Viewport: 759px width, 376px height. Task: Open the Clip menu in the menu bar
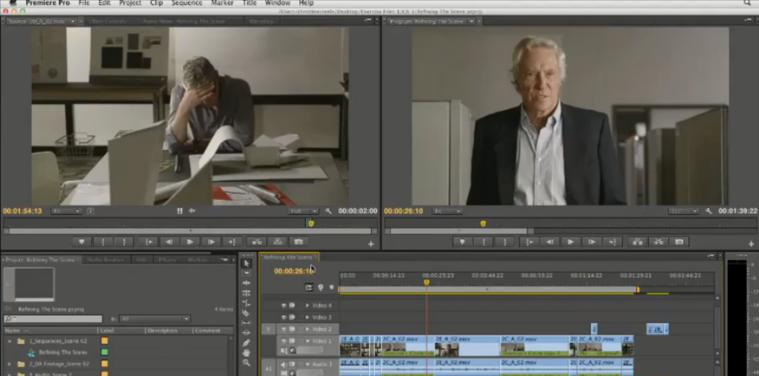click(x=156, y=3)
